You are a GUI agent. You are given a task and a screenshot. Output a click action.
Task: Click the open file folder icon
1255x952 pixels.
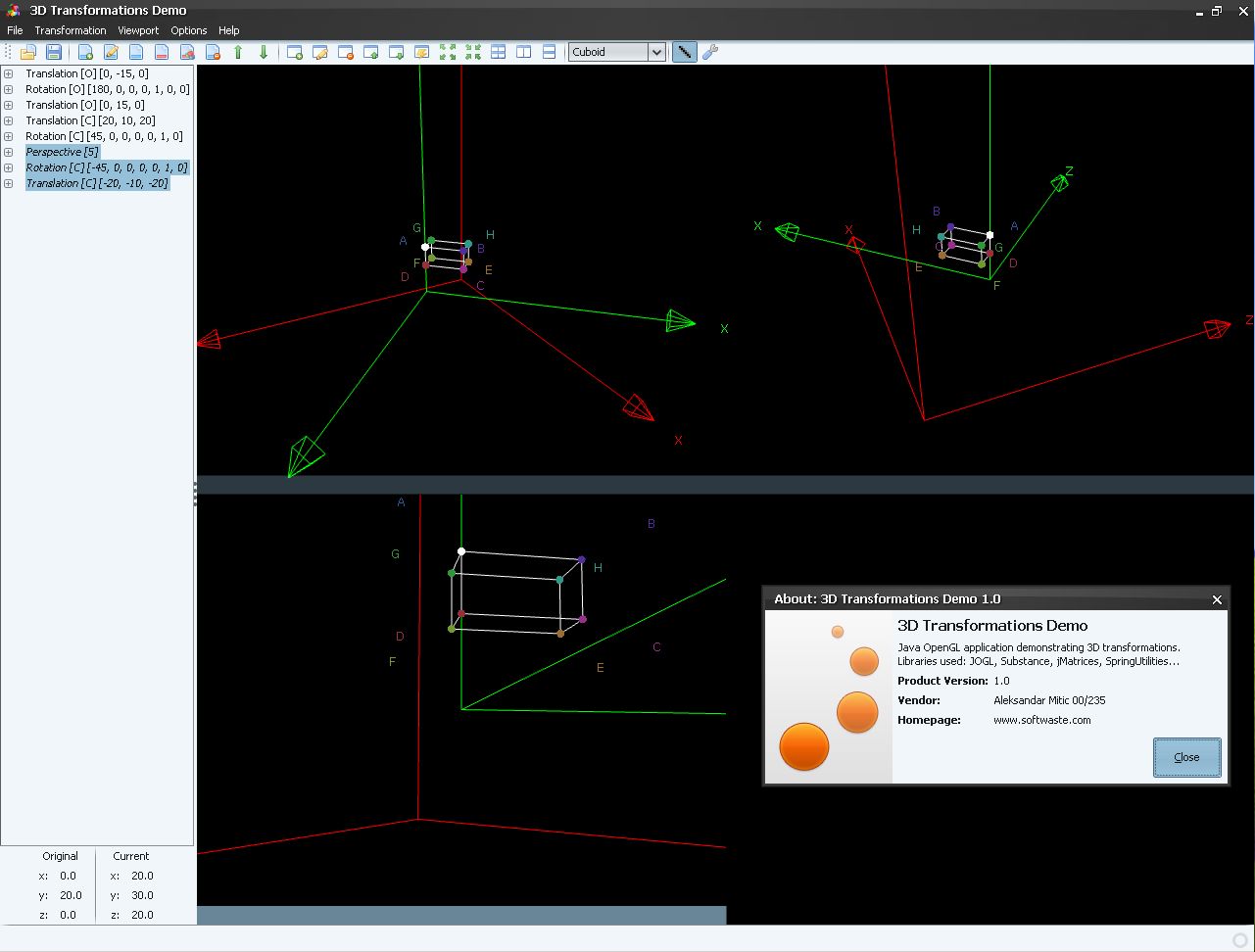[x=28, y=52]
